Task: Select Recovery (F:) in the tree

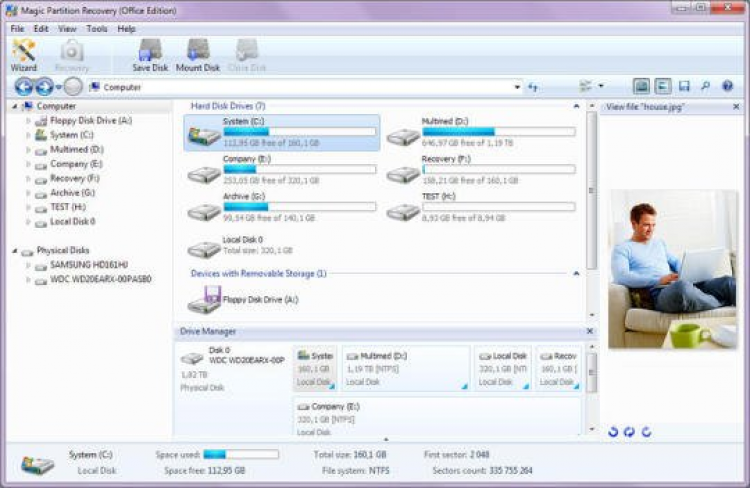Action: [x=75, y=178]
